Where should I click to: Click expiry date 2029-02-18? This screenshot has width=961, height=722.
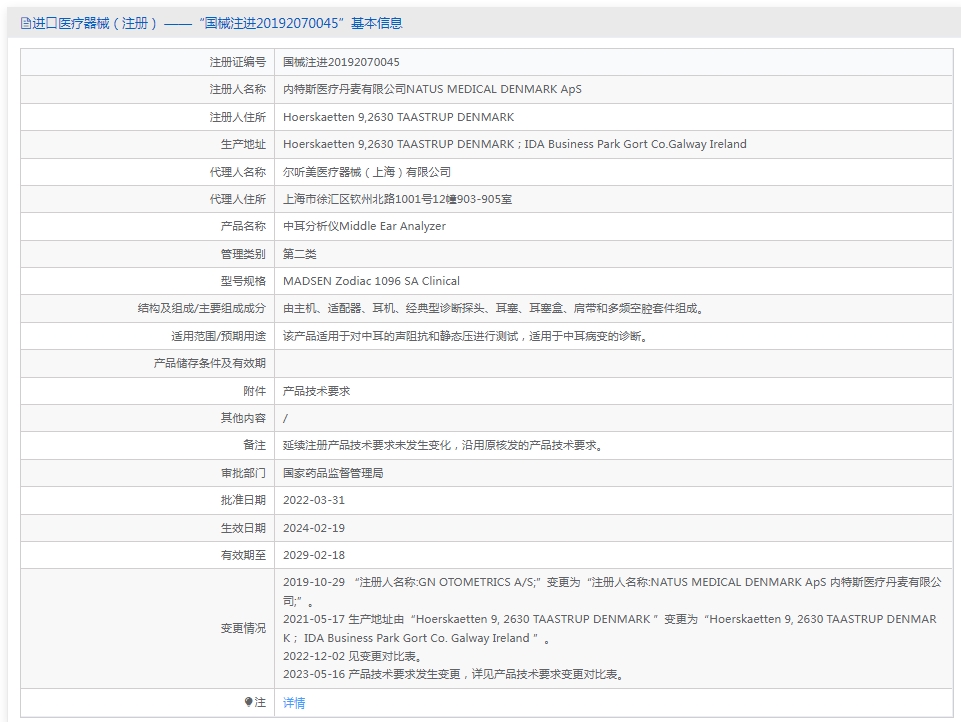click(314, 555)
